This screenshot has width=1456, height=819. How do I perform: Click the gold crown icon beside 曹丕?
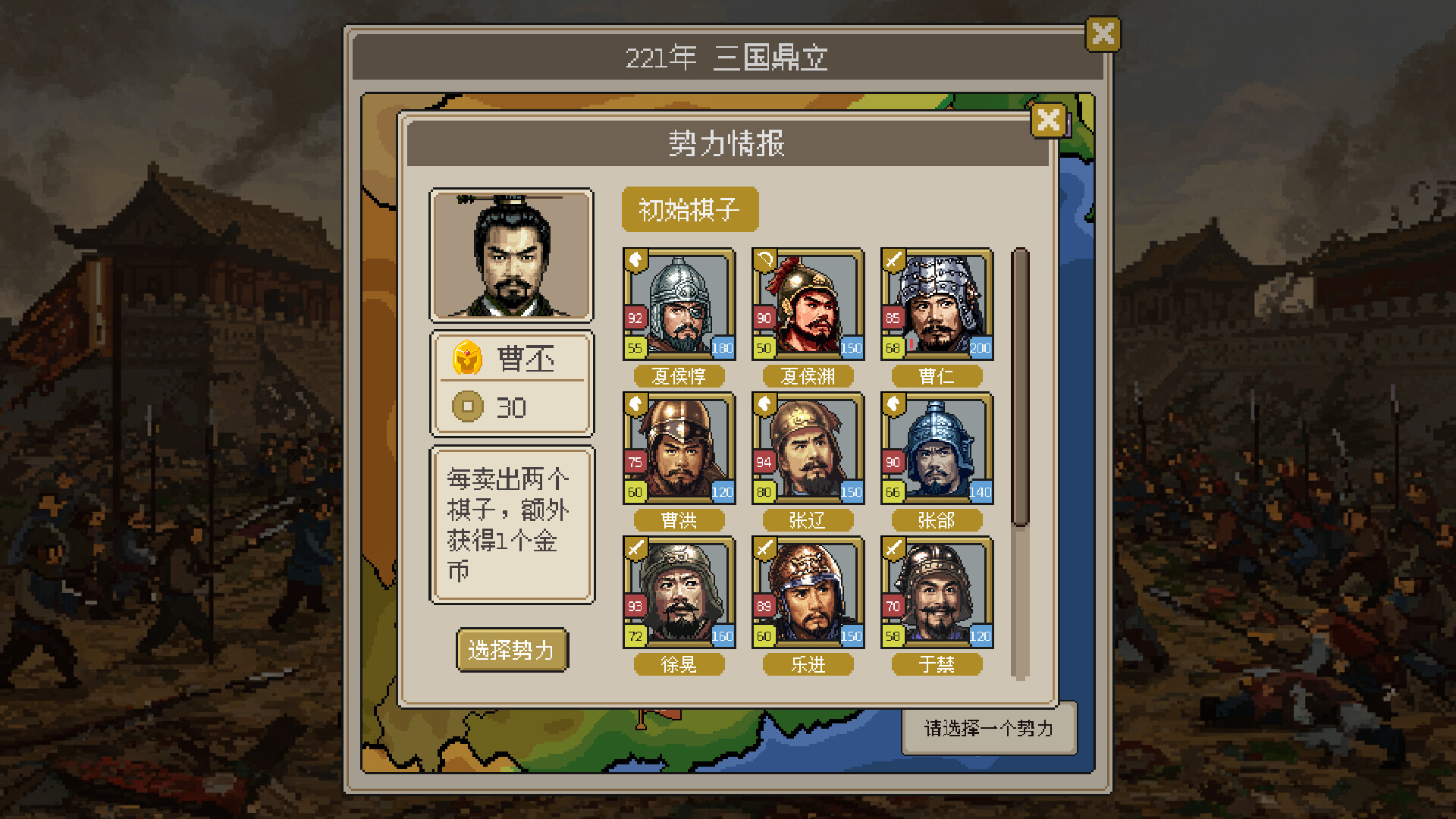467,358
